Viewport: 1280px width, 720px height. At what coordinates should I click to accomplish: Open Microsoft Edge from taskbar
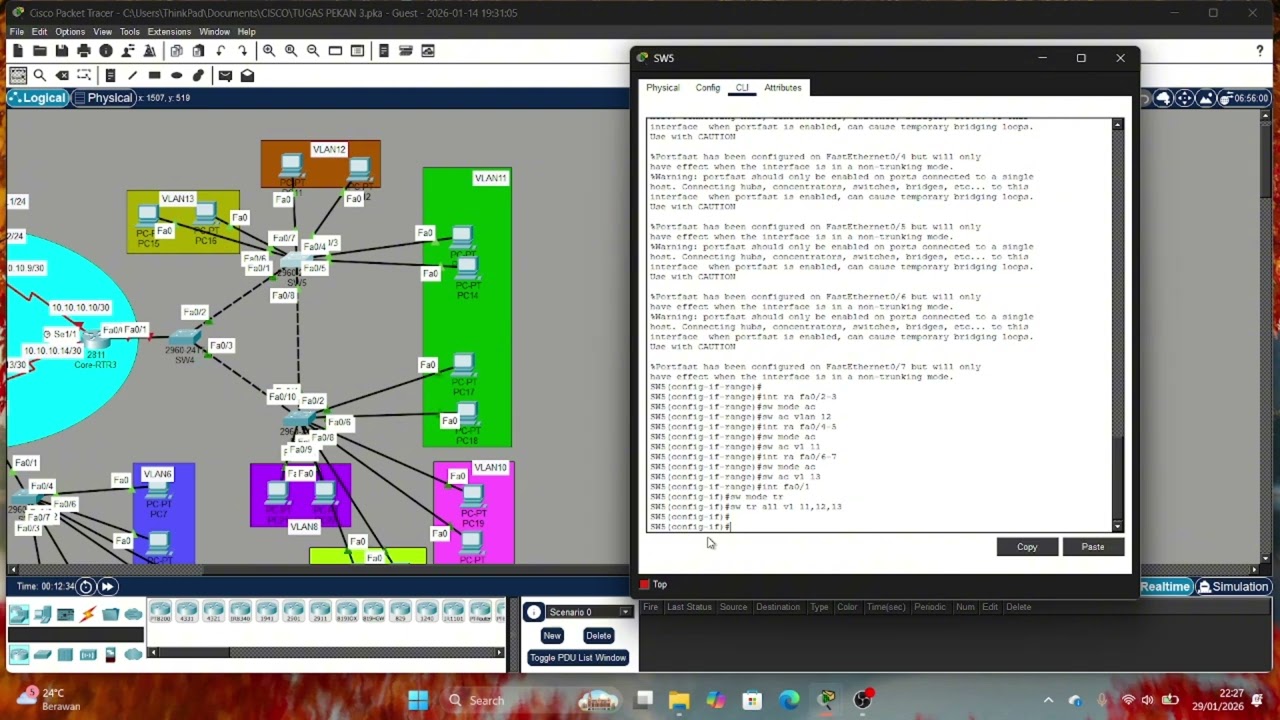click(790, 700)
